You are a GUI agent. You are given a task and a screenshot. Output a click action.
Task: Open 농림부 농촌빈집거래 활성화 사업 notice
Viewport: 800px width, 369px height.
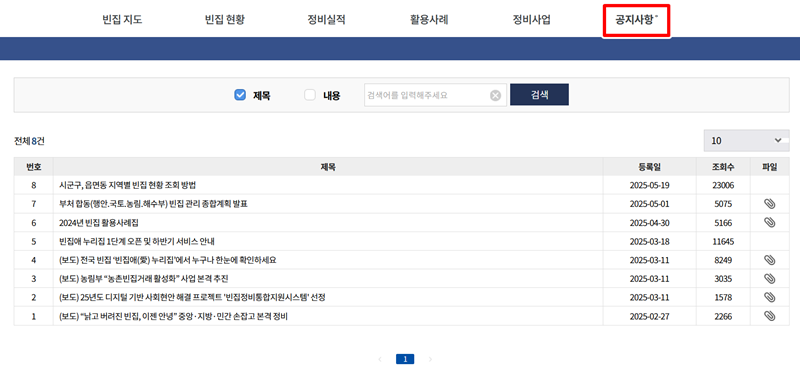point(144,279)
